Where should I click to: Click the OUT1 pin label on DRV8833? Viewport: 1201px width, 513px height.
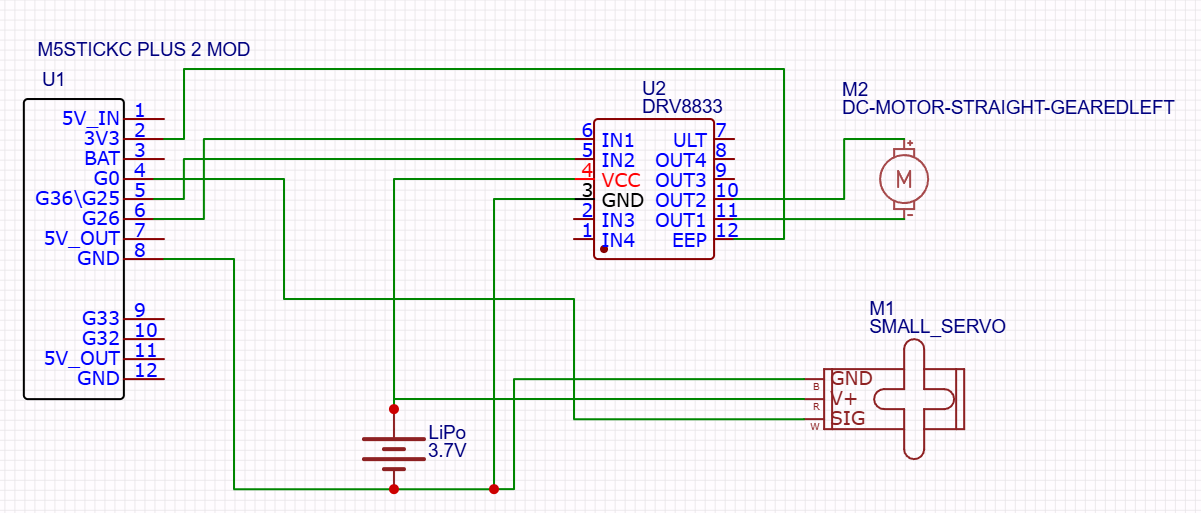[681, 220]
